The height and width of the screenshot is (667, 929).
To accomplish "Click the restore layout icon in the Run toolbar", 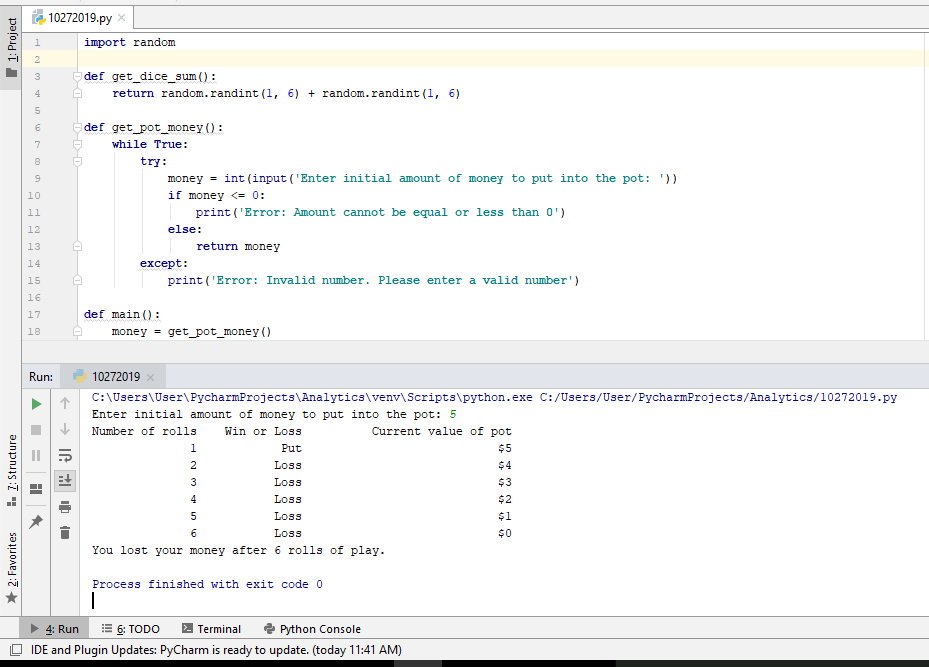I will click(x=36, y=489).
